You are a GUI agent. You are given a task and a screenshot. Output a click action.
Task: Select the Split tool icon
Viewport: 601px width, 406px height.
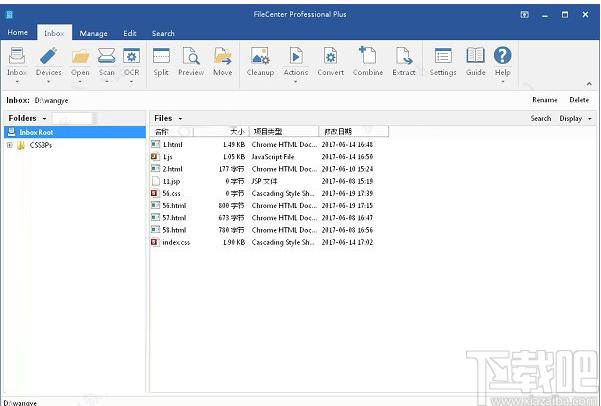161,56
